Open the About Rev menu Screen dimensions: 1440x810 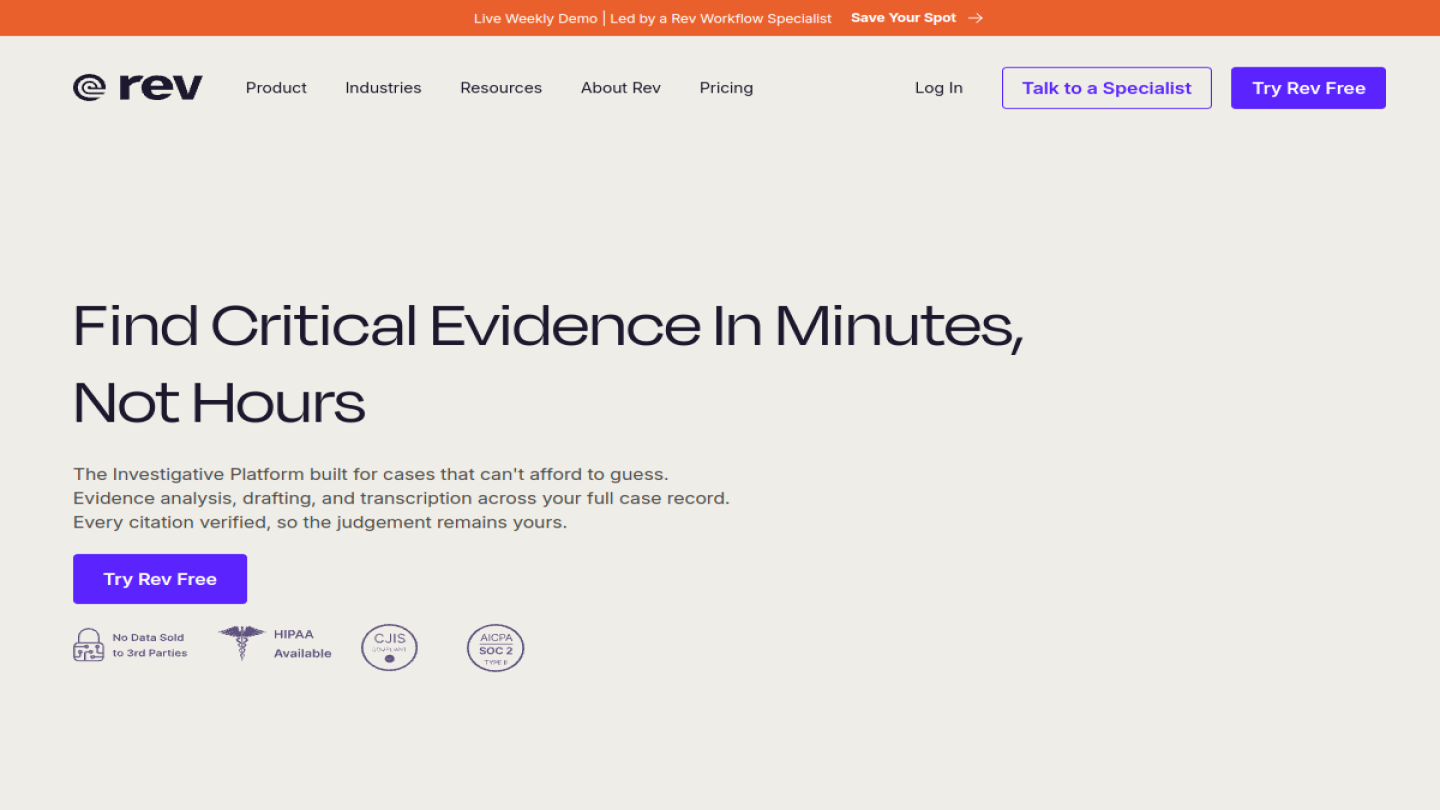621,88
